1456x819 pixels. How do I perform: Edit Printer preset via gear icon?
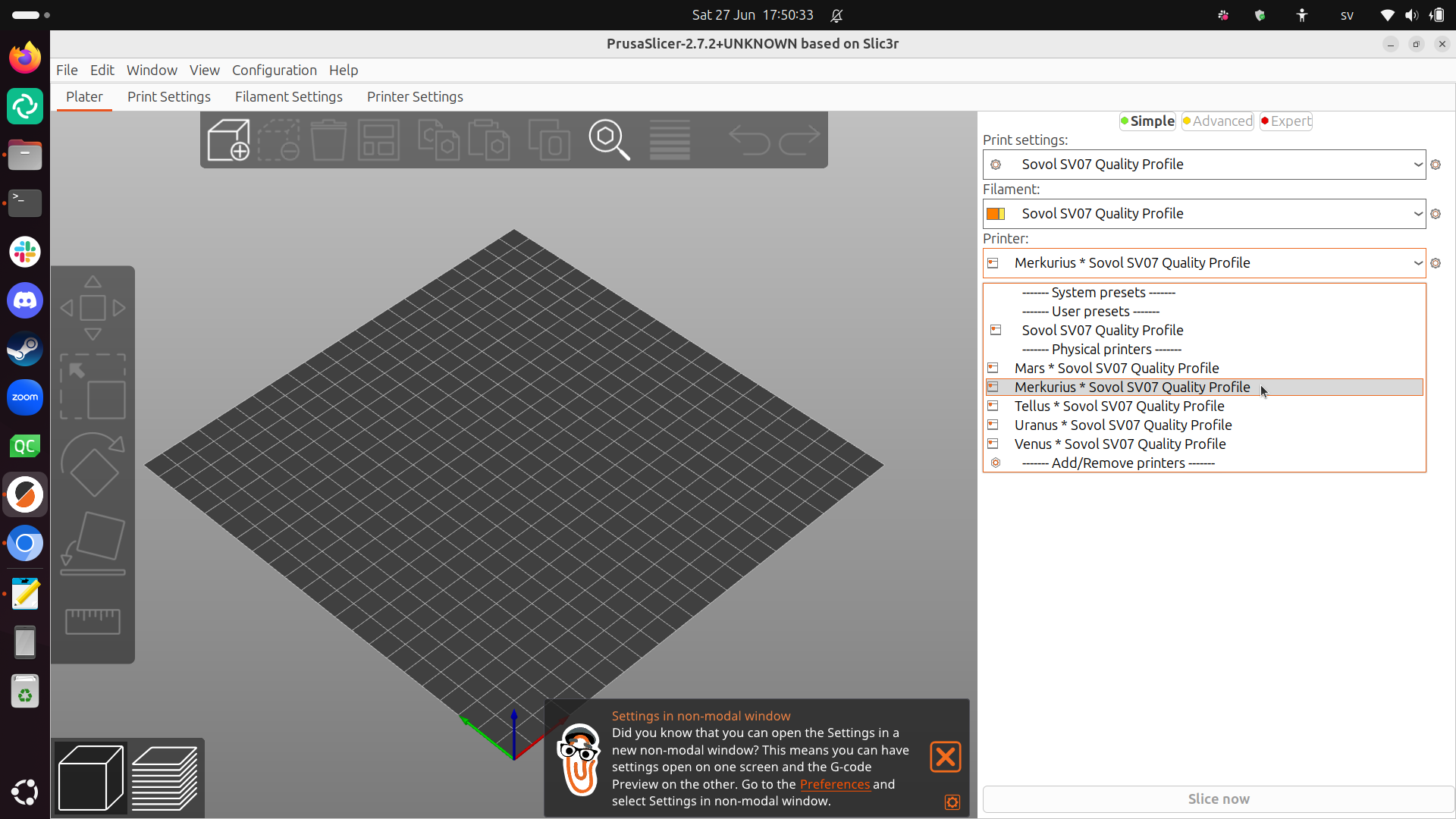tap(1436, 263)
